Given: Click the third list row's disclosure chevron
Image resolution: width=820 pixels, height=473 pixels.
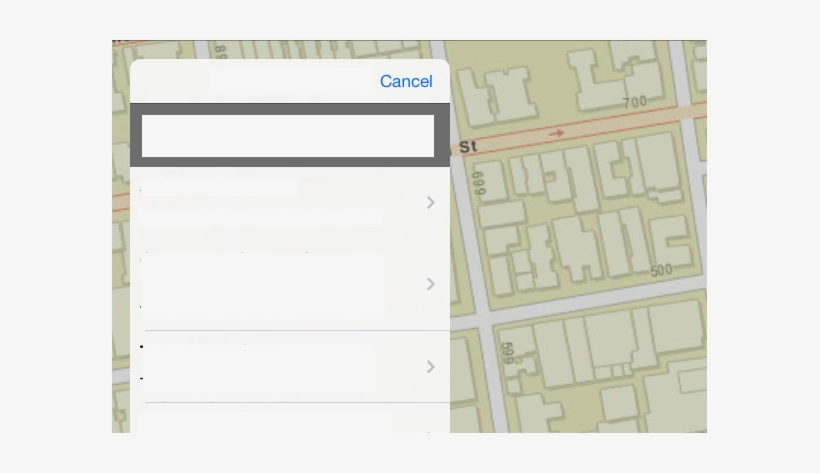Looking at the screenshot, I should pyautogui.click(x=431, y=367).
